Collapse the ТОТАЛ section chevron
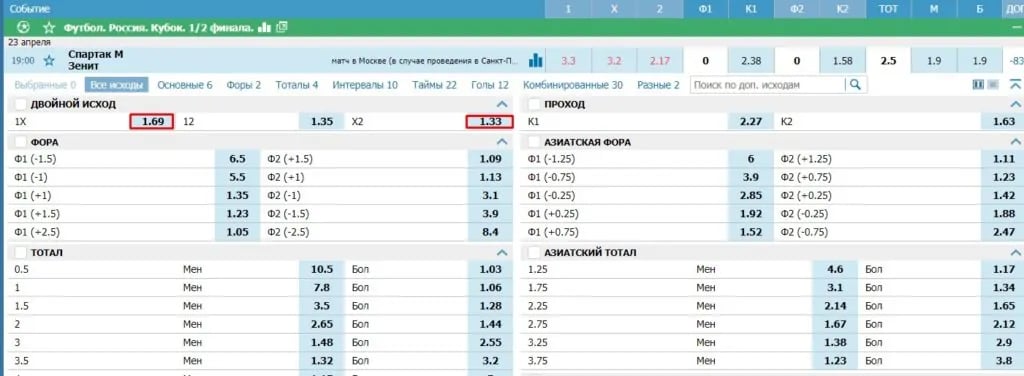The image size is (1024, 376). pos(502,252)
